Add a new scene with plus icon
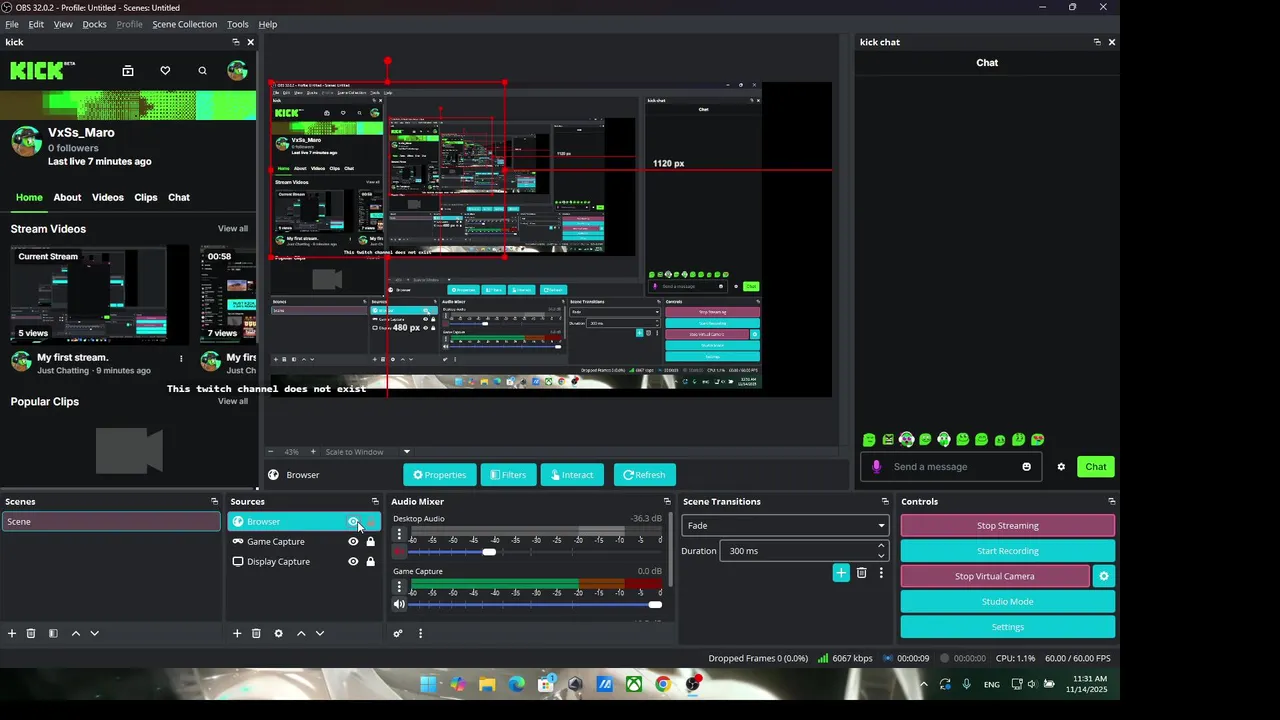Screen dimensions: 1280x720 coord(12,633)
